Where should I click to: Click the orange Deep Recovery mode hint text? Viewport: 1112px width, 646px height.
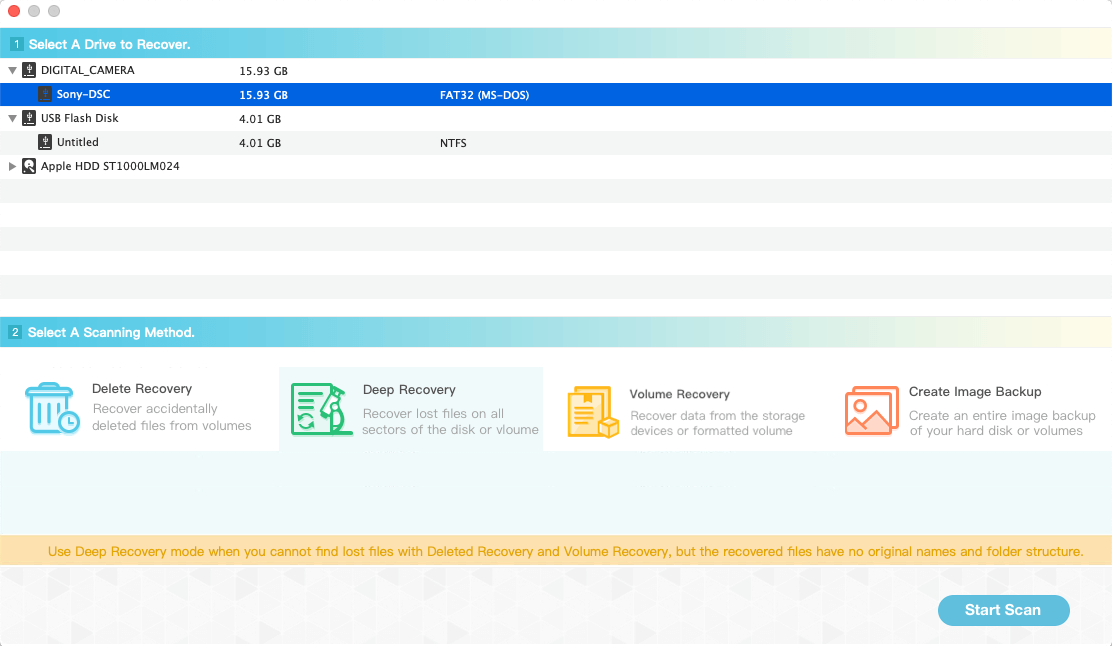[565, 551]
